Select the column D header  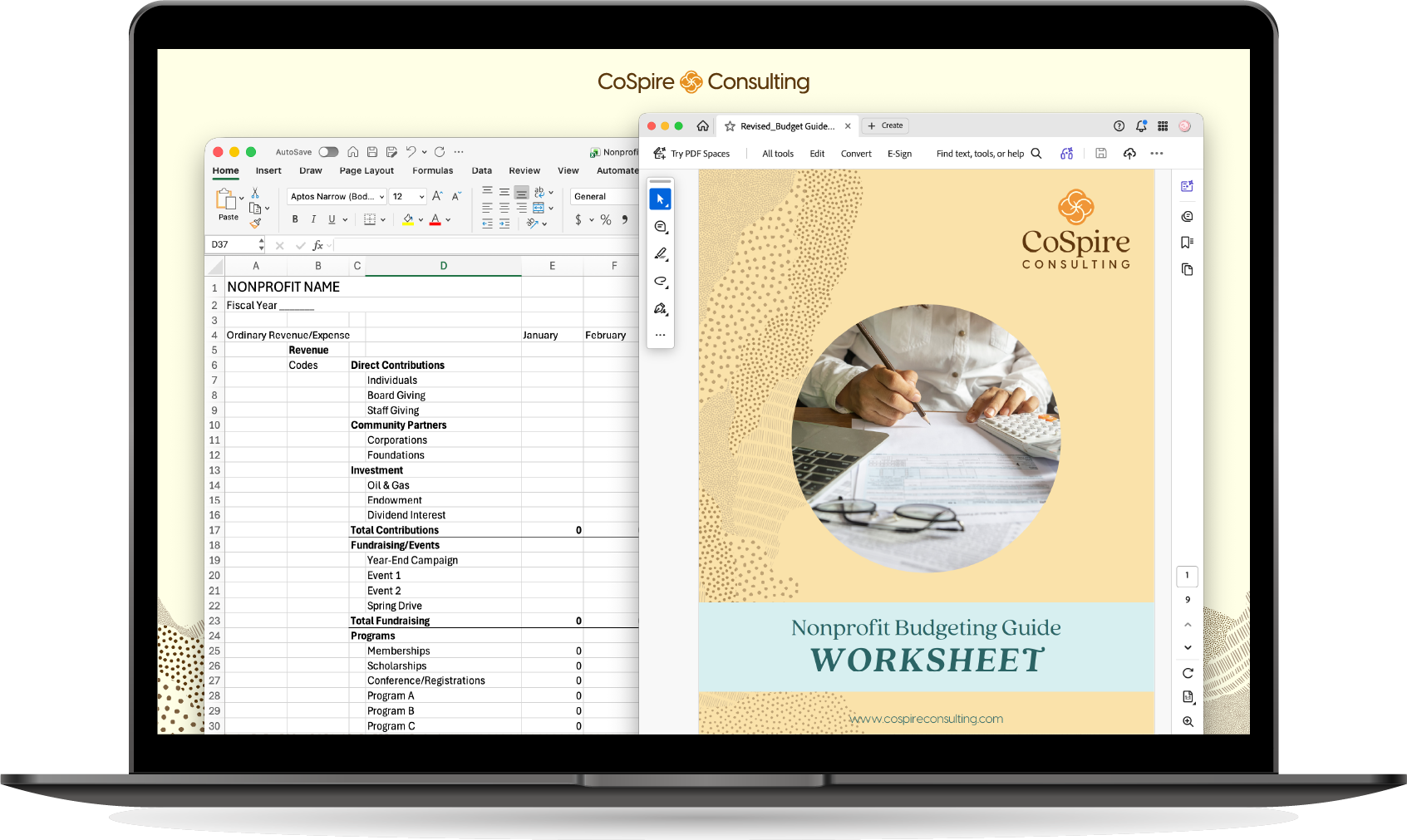(443, 266)
